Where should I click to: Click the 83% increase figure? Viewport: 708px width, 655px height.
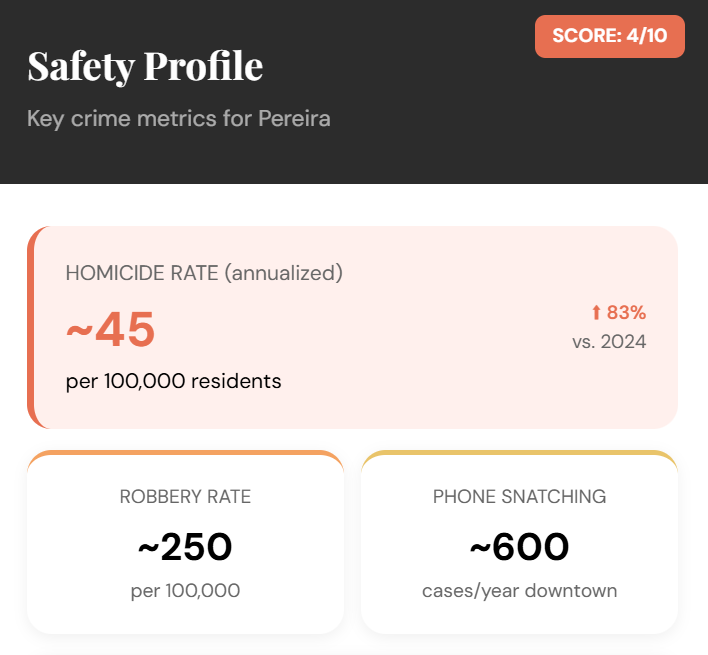pyautogui.click(x=626, y=313)
